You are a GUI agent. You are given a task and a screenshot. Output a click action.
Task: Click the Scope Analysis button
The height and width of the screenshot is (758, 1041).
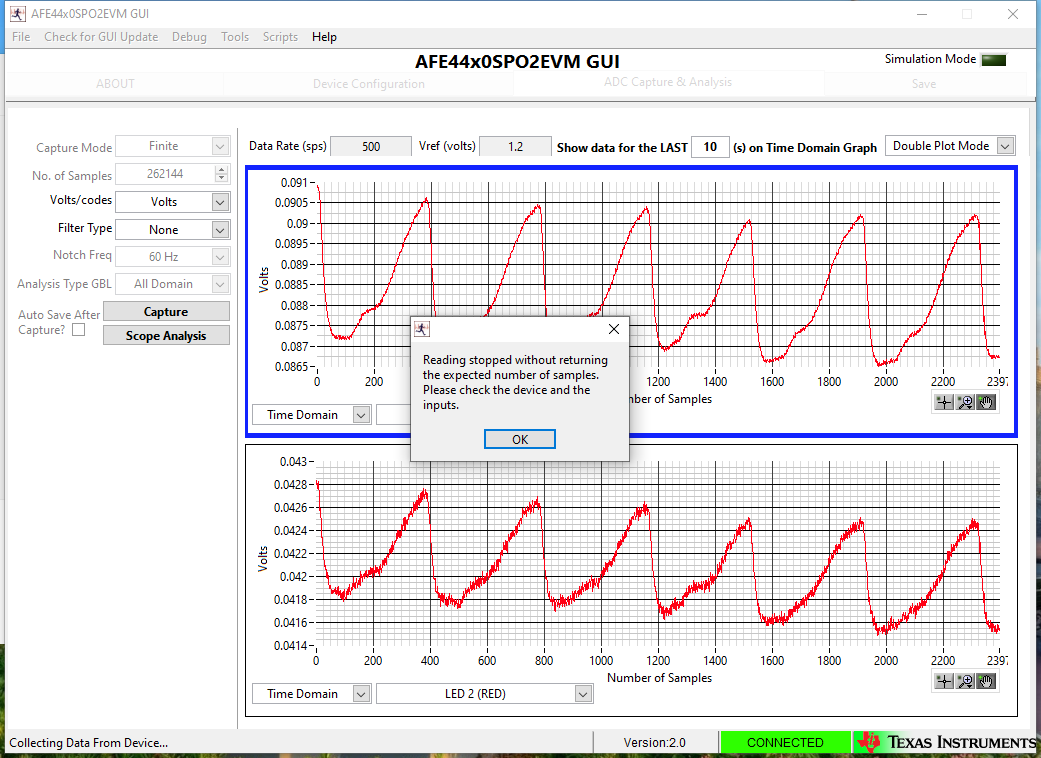(166, 335)
